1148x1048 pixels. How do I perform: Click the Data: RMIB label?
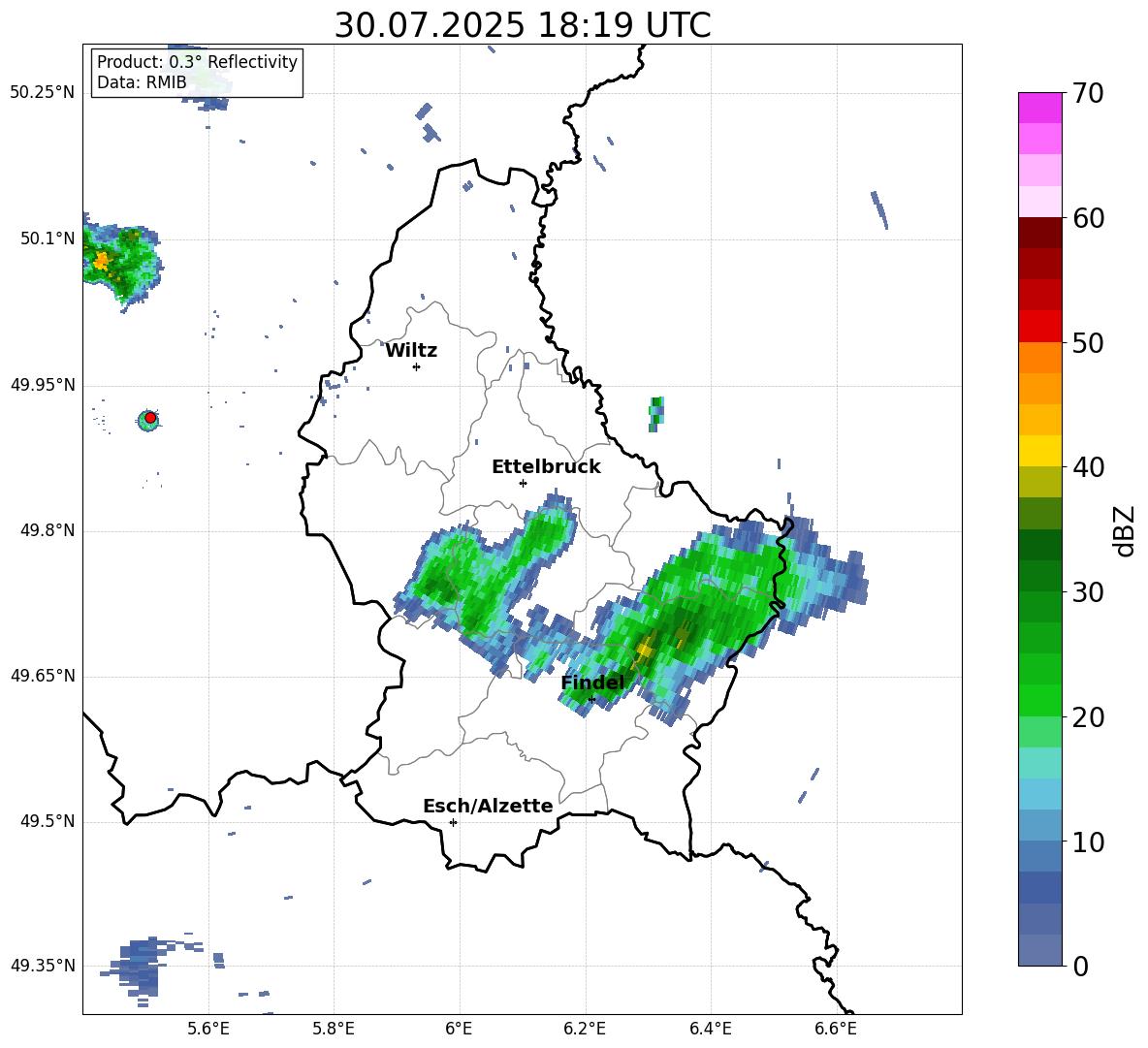(142, 82)
